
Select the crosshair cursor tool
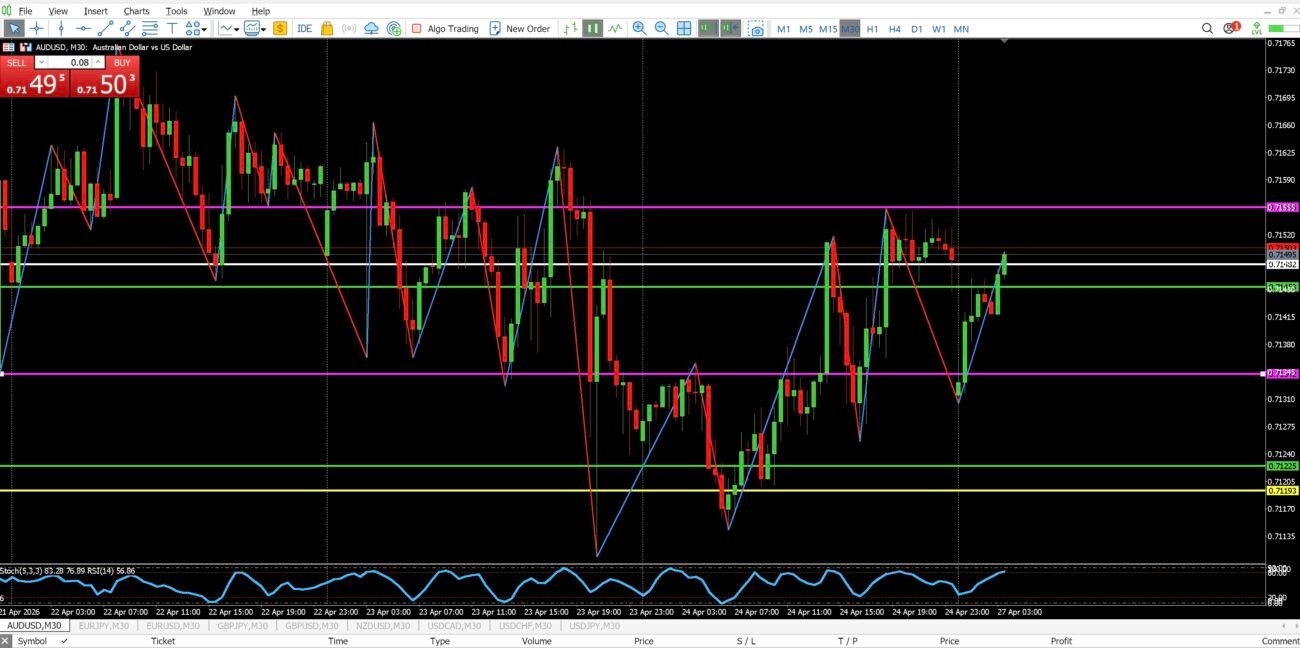pyautogui.click(x=37, y=29)
